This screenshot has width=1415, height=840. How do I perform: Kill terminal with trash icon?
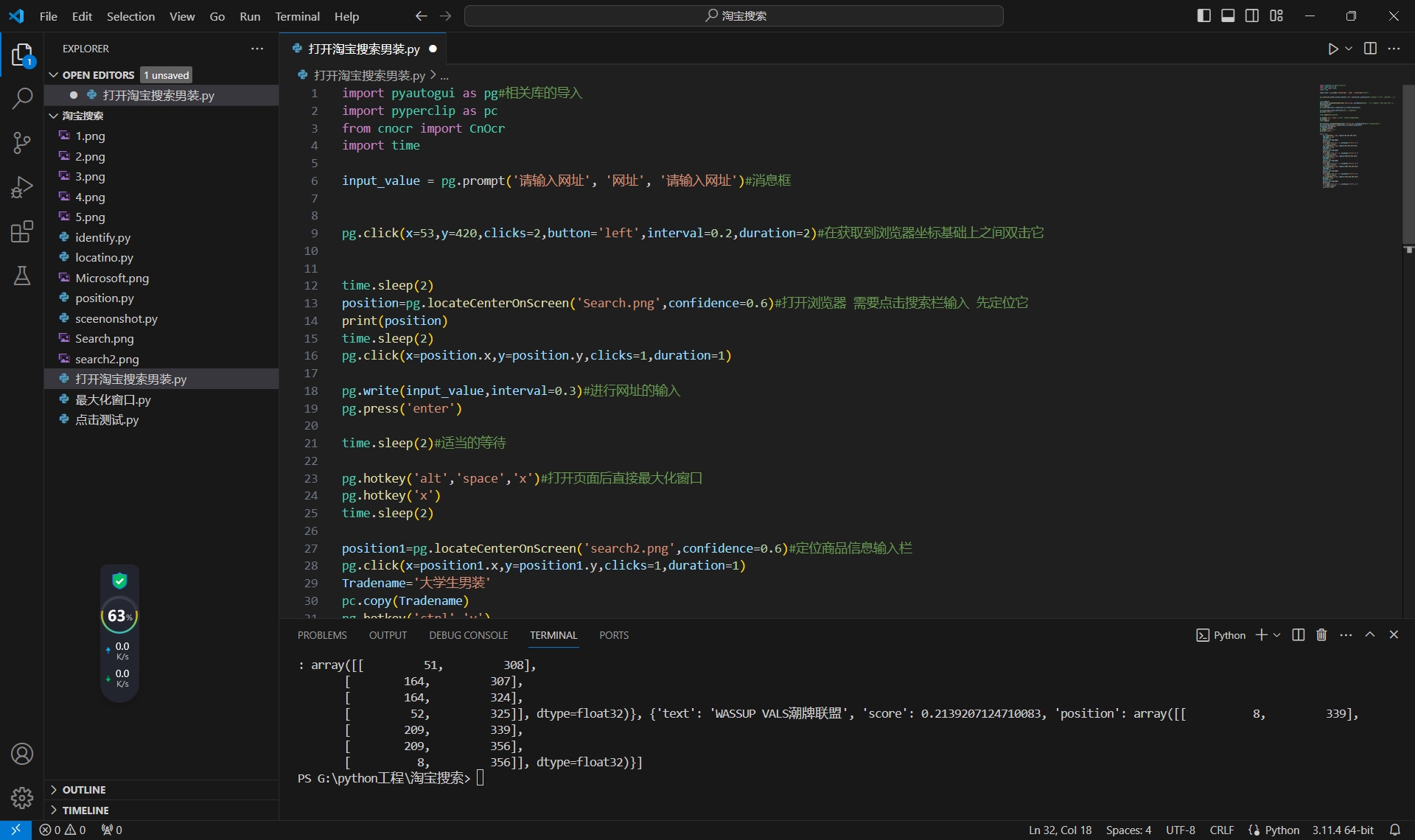point(1321,634)
